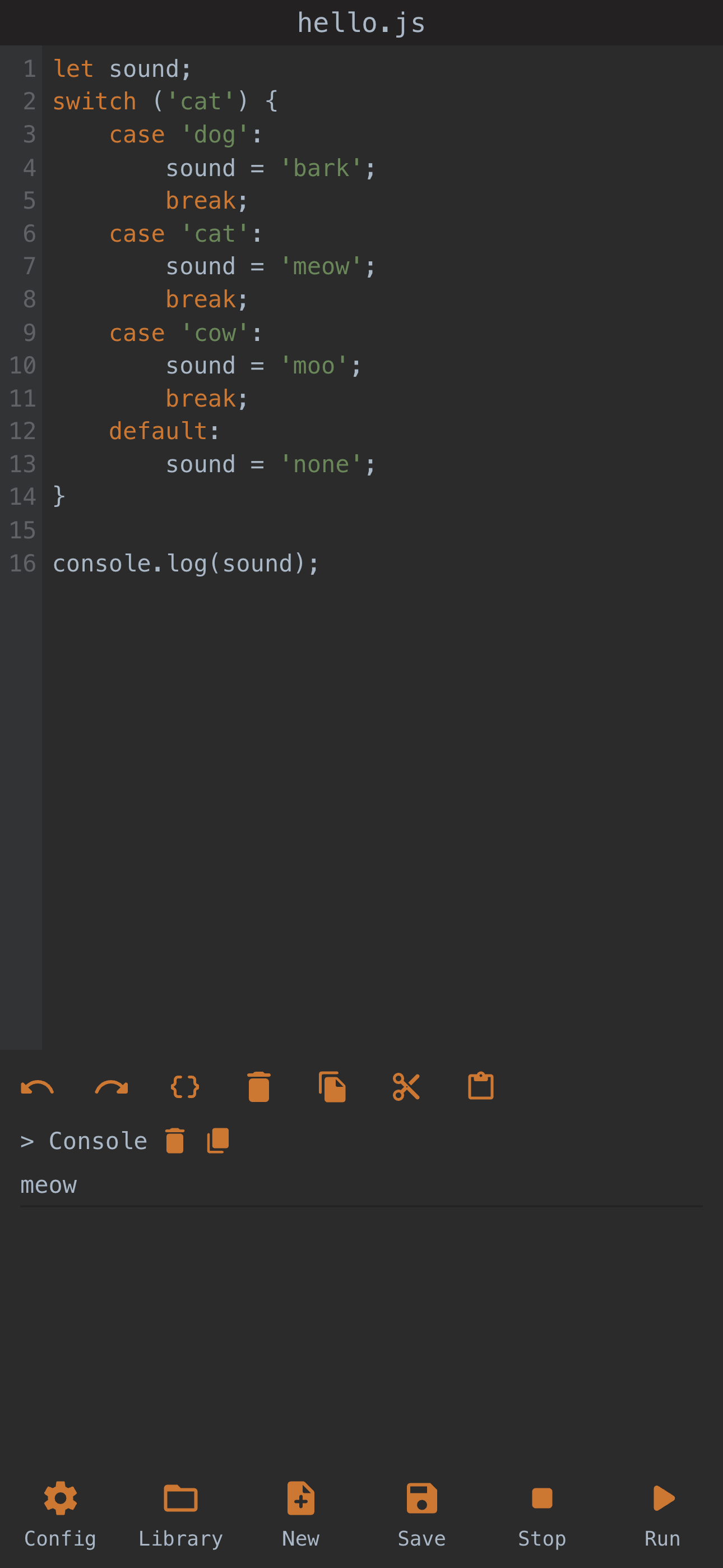Click line number 12 in gutter
This screenshot has height=1568, width=723.
coord(22,432)
